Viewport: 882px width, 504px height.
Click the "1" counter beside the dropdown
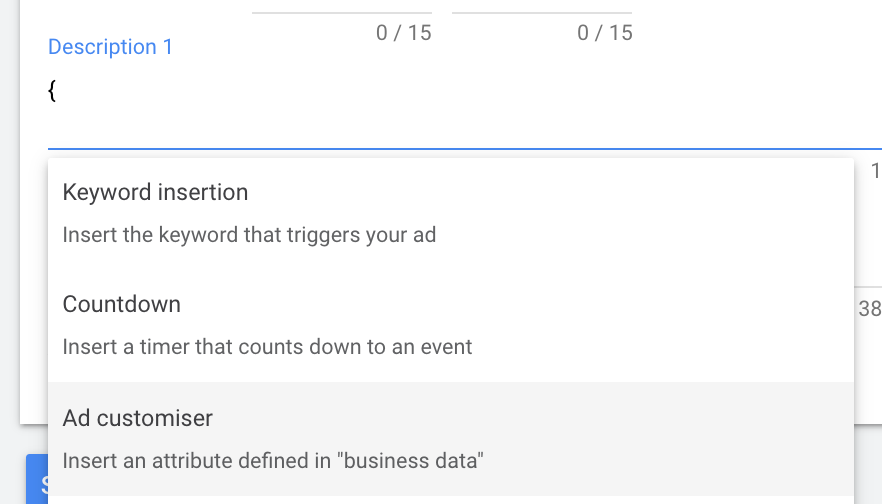click(875, 171)
